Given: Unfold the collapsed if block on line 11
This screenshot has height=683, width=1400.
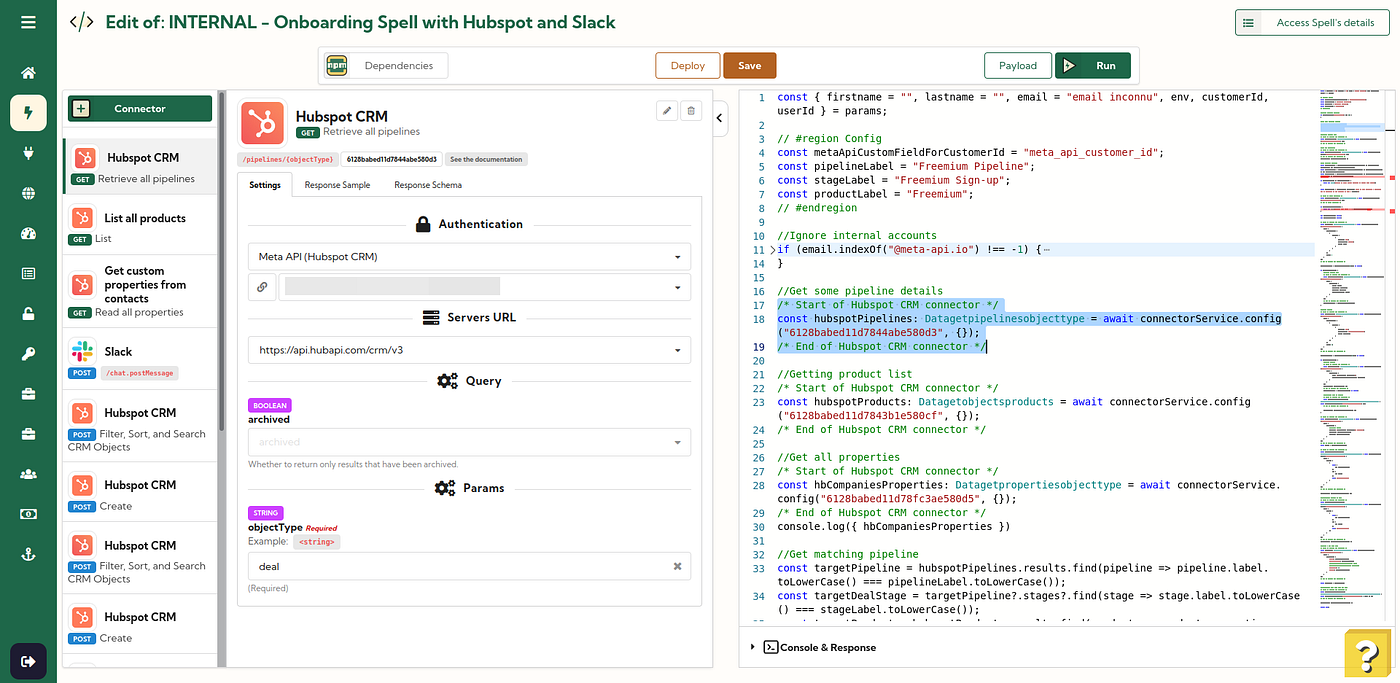Looking at the screenshot, I should [773, 249].
